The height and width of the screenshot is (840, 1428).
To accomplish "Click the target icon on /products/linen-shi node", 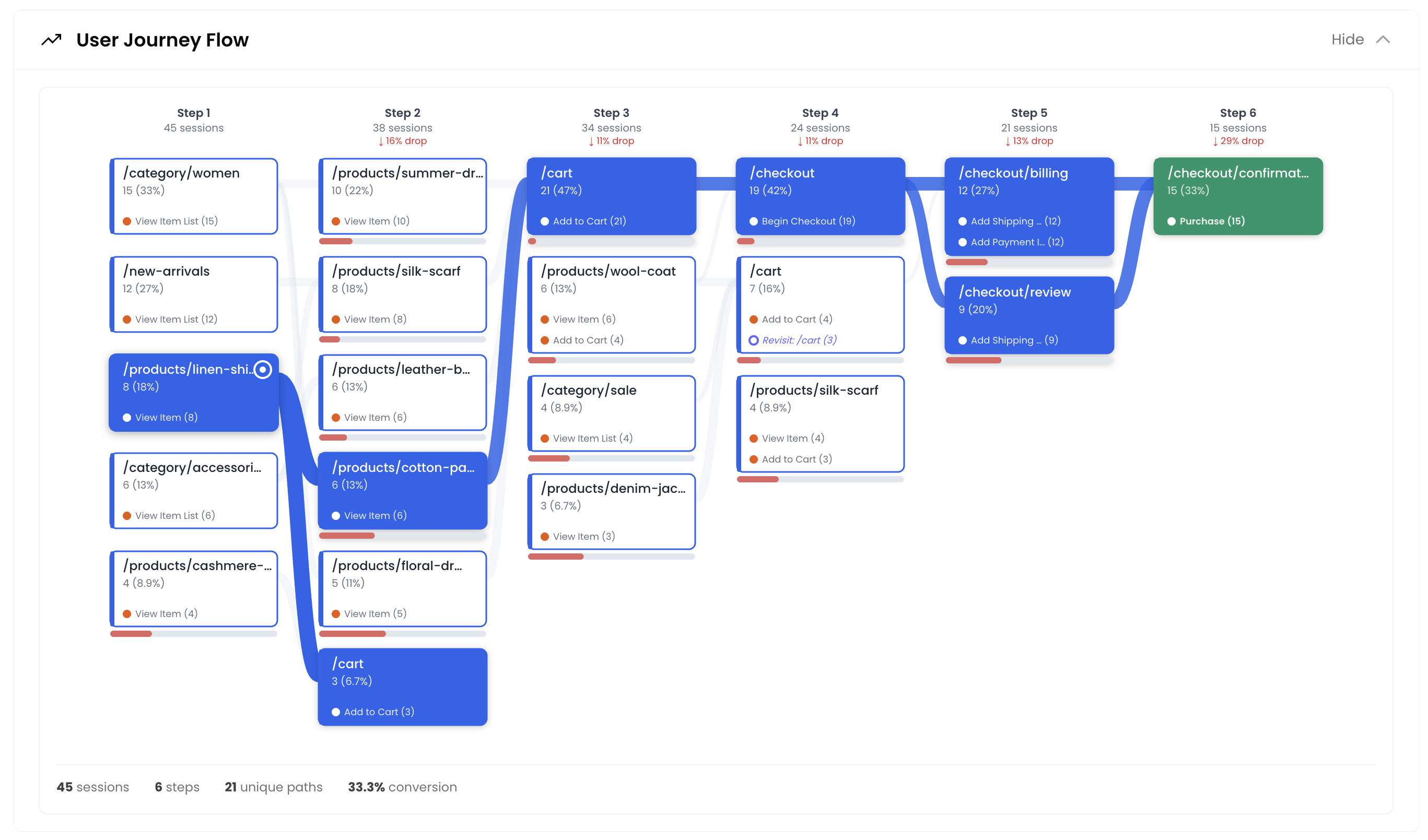I will (x=263, y=369).
